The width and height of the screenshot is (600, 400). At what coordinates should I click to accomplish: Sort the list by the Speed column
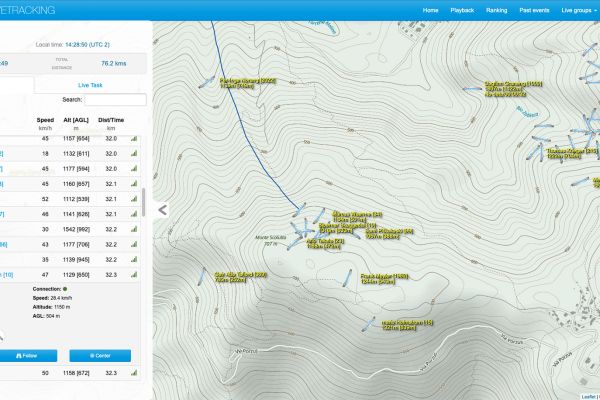point(45,120)
